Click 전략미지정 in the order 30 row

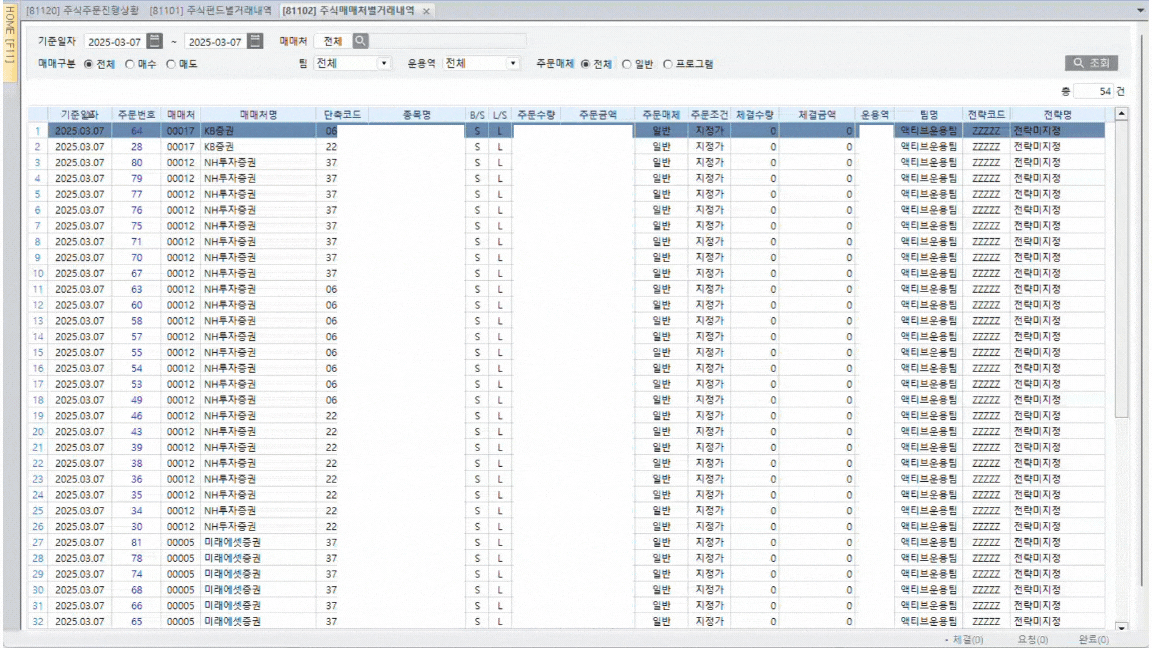(1037, 527)
